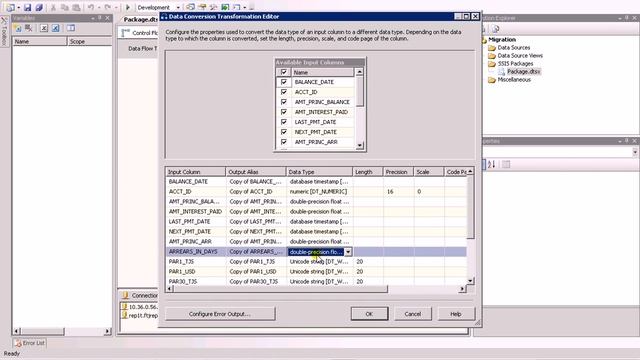Click the Show All Variables icon
This screenshot has height=360, width=640.
click(56, 28)
